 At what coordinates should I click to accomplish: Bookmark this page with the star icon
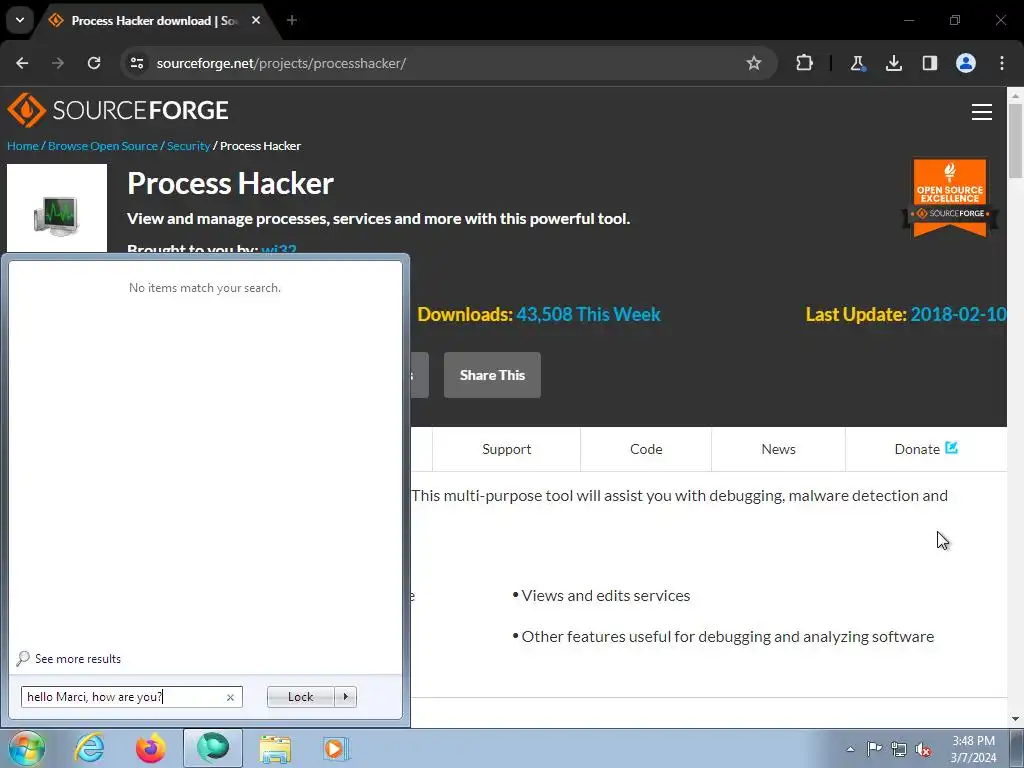[x=754, y=63]
